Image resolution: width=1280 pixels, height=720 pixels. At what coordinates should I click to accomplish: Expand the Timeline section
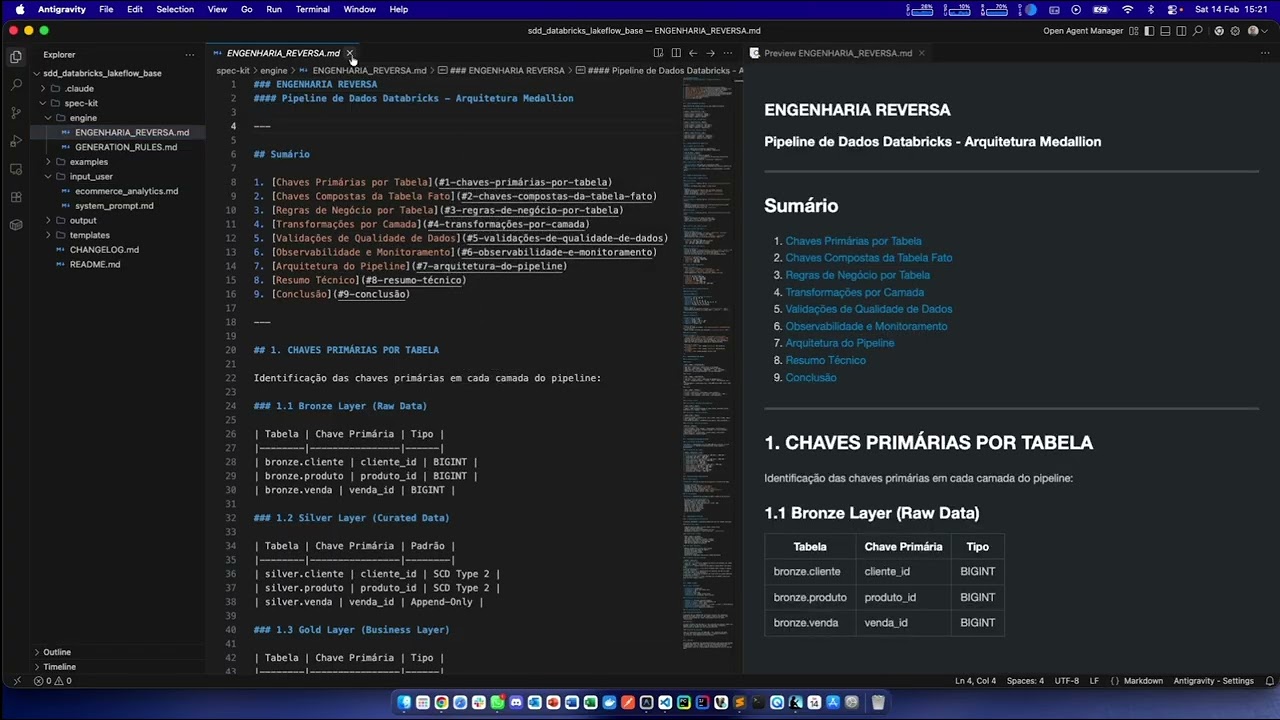click(x=59, y=667)
